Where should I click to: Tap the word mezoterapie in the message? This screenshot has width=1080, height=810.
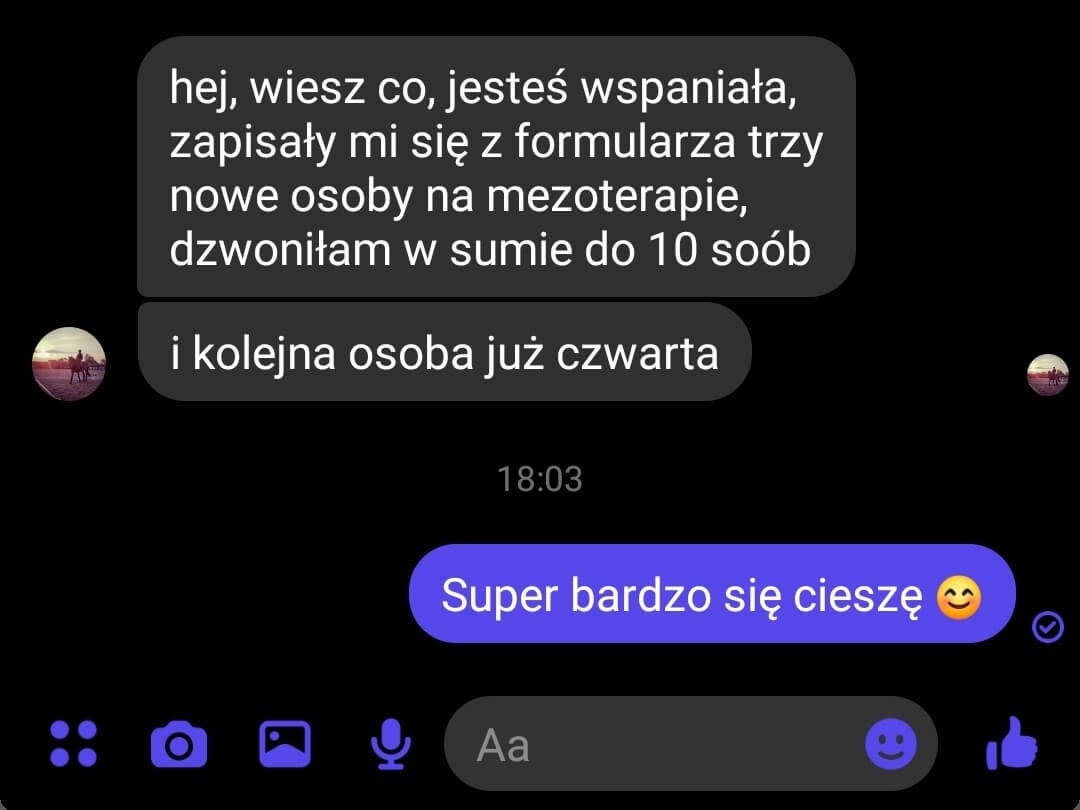(x=616, y=196)
